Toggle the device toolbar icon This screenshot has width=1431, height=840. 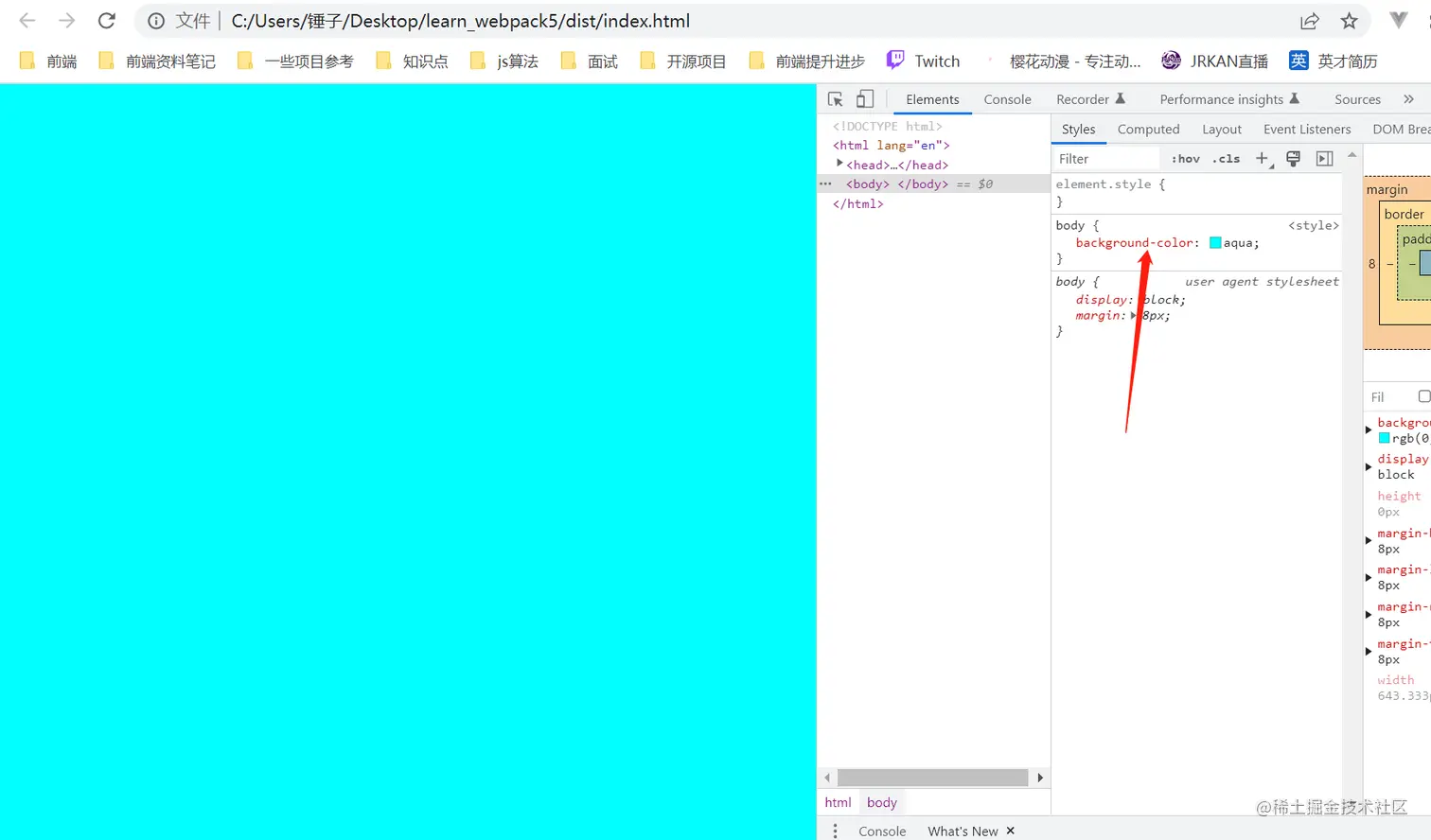[864, 99]
